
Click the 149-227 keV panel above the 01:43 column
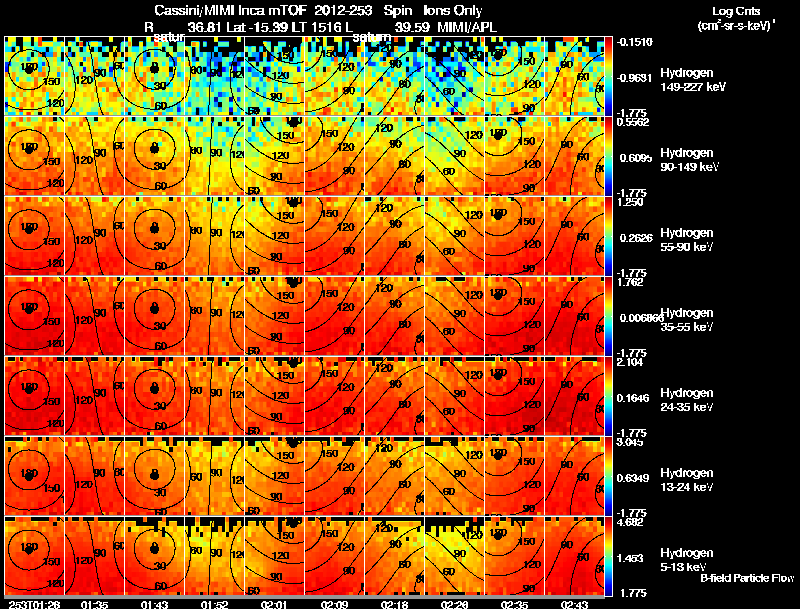pyautogui.click(x=155, y=76)
